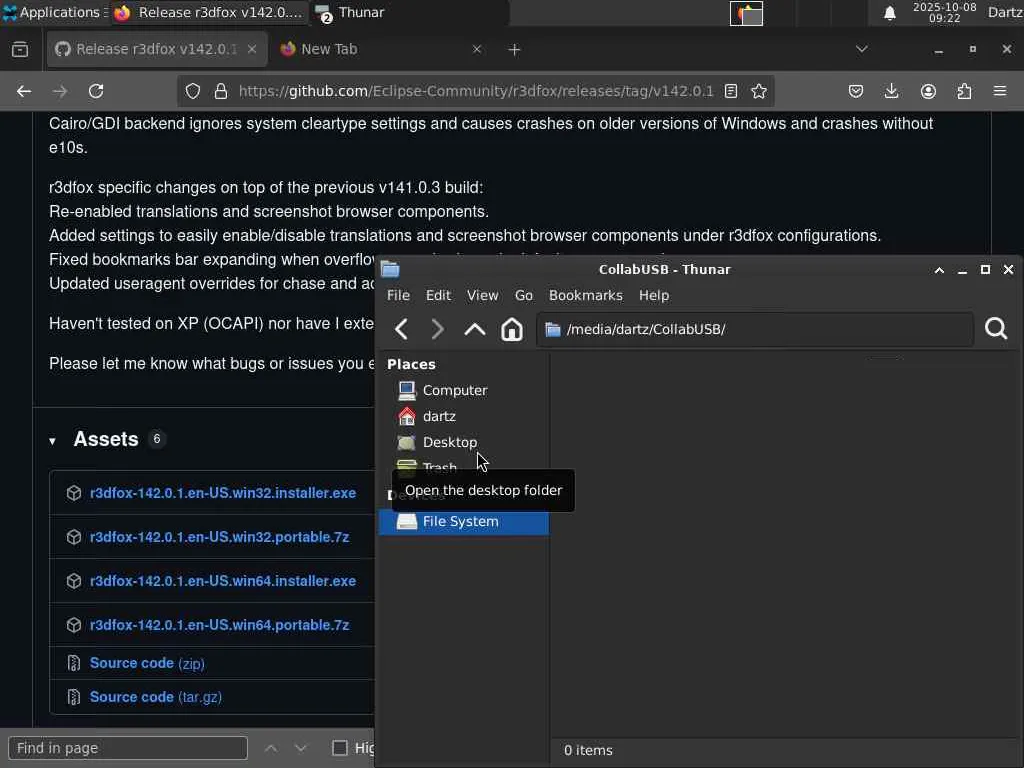Open the Firefox hamburger menu
This screenshot has width=1024, height=768.
pos(1000,91)
